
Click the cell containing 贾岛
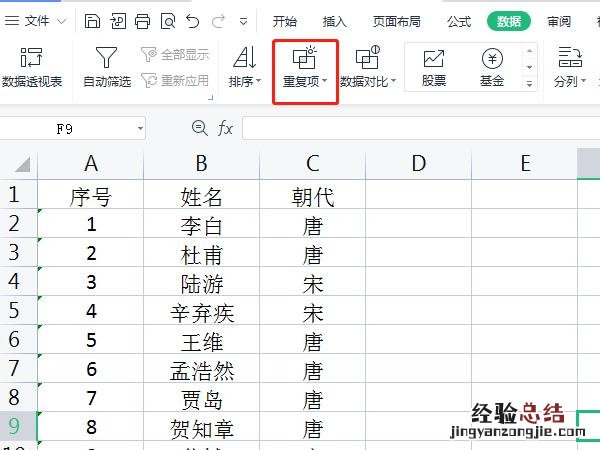(x=202, y=399)
